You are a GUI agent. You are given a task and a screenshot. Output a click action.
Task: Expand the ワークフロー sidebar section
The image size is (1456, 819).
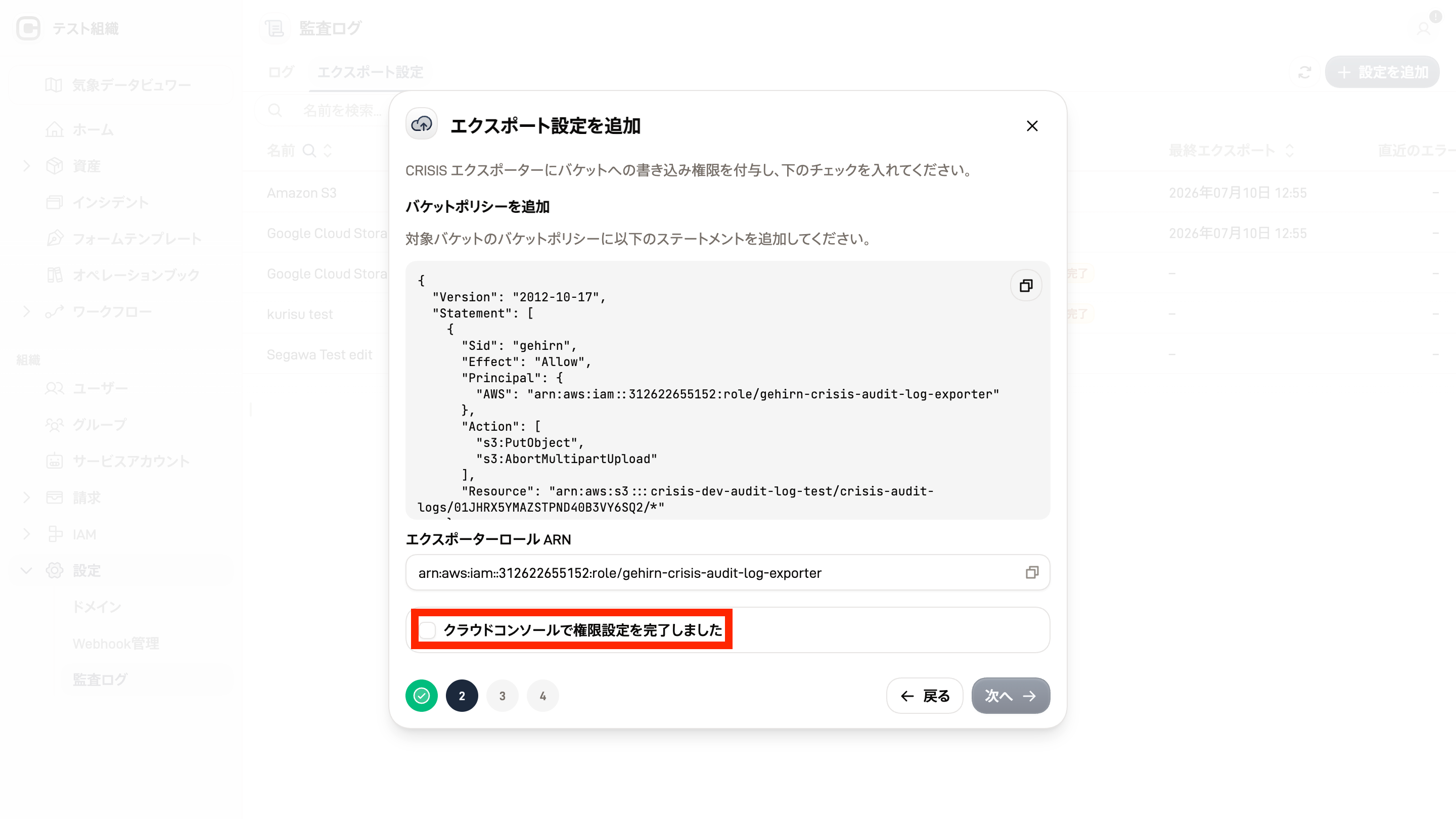(27, 311)
